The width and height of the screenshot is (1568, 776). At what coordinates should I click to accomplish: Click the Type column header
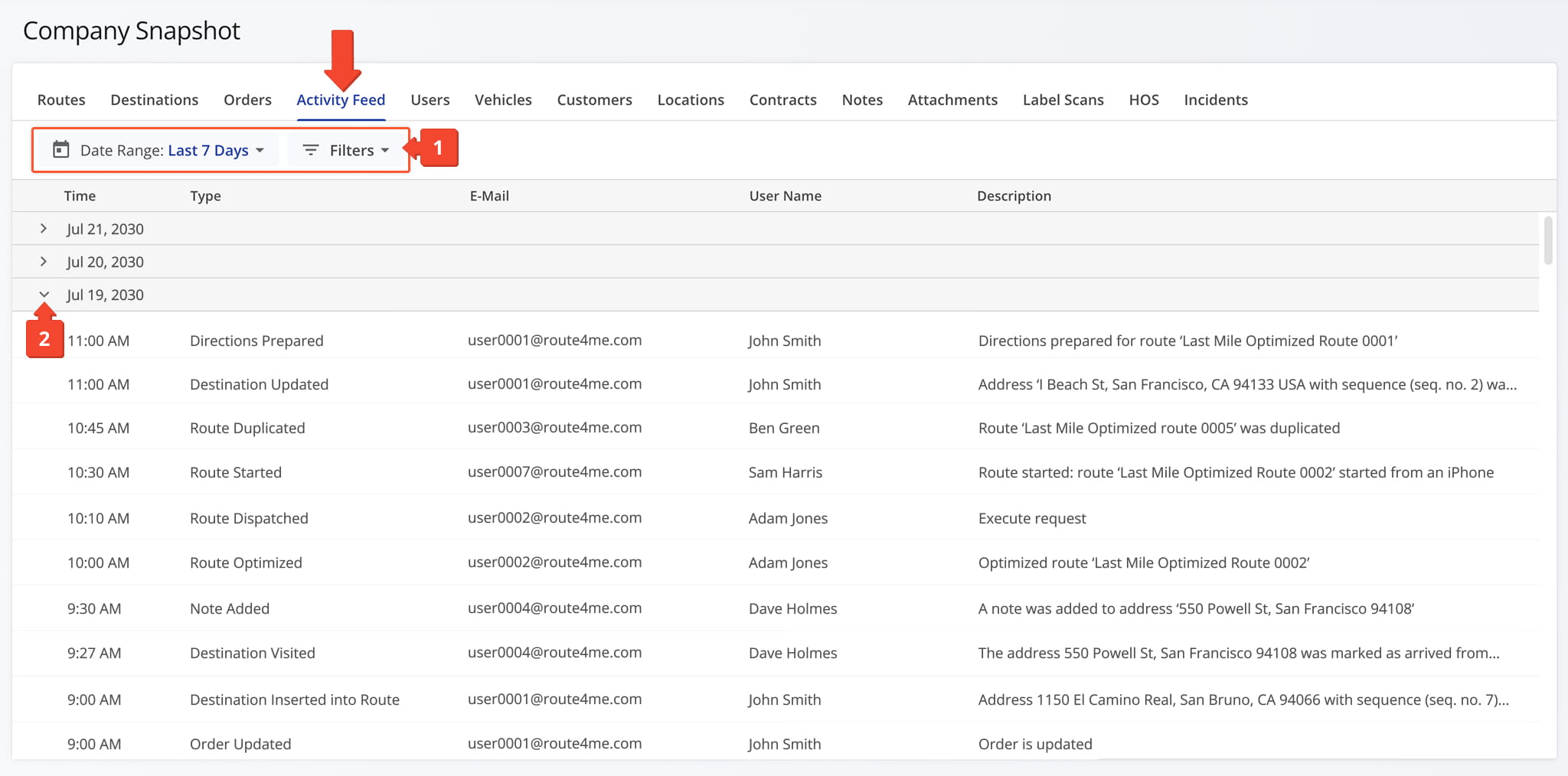[205, 196]
